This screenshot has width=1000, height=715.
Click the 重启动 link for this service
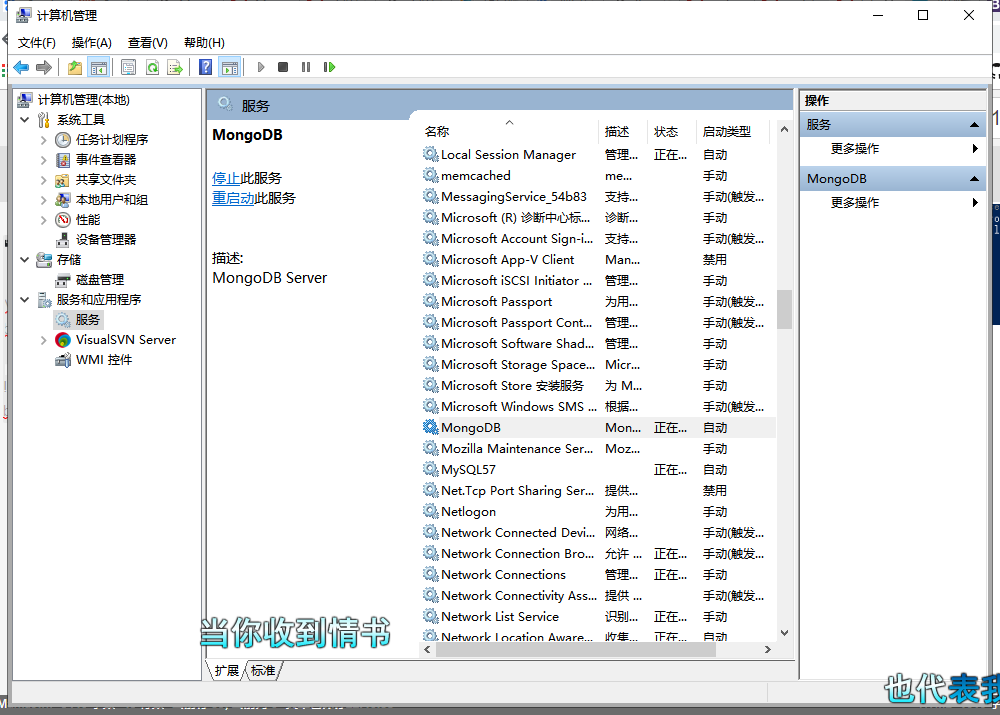pos(233,198)
